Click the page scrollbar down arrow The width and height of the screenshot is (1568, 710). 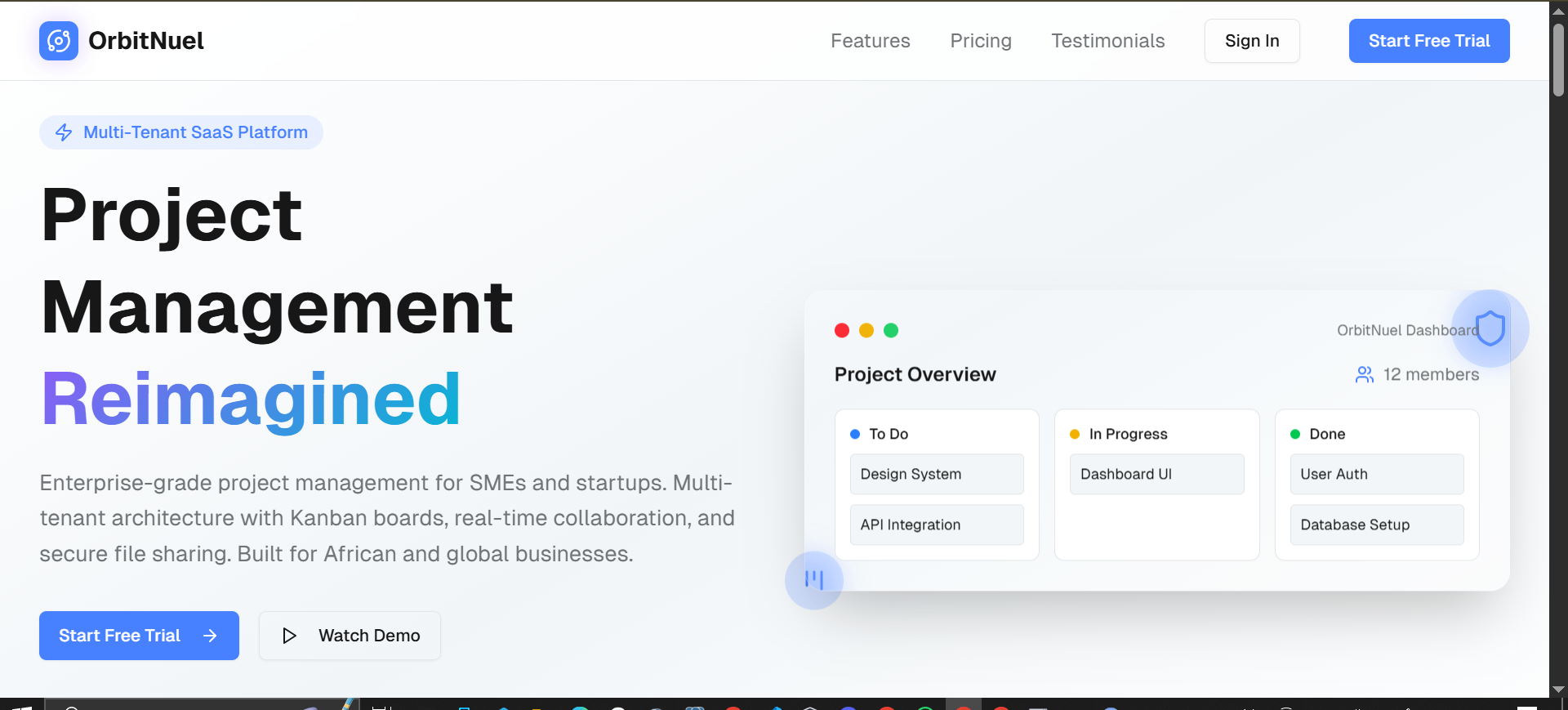click(x=1558, y=690)
